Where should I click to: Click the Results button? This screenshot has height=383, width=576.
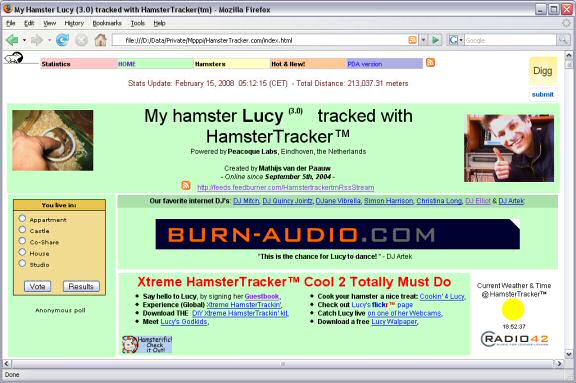click(81, 286)
